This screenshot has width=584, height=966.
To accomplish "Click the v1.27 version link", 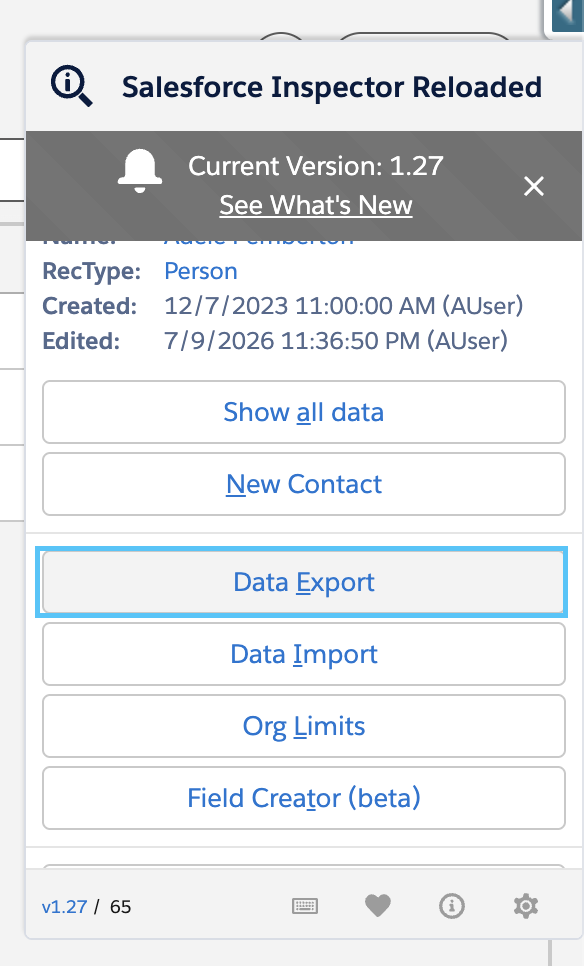I will click(x=64, y=907).
